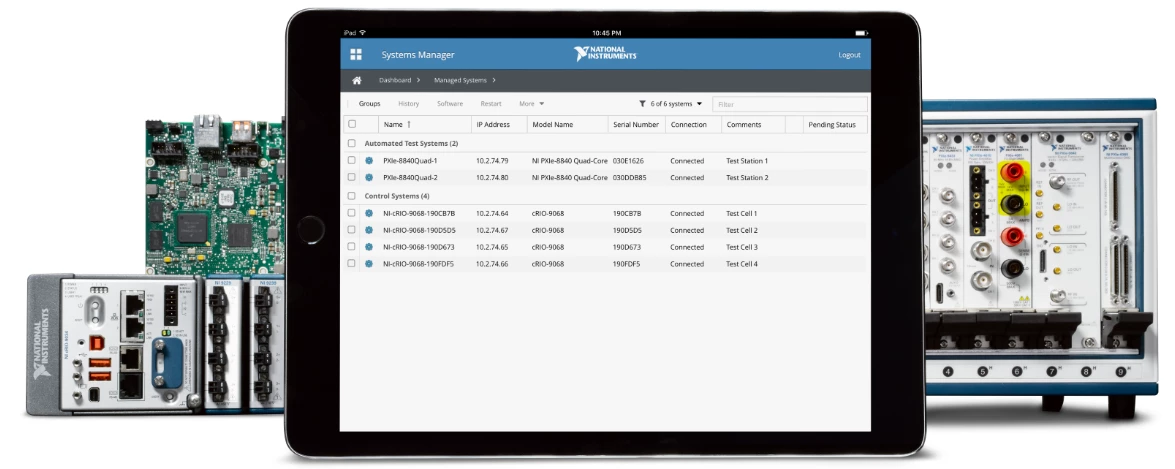Click the iPad Wi-Fi status icon
Screen dimensions: 1175x469
(x=363, y=33)
